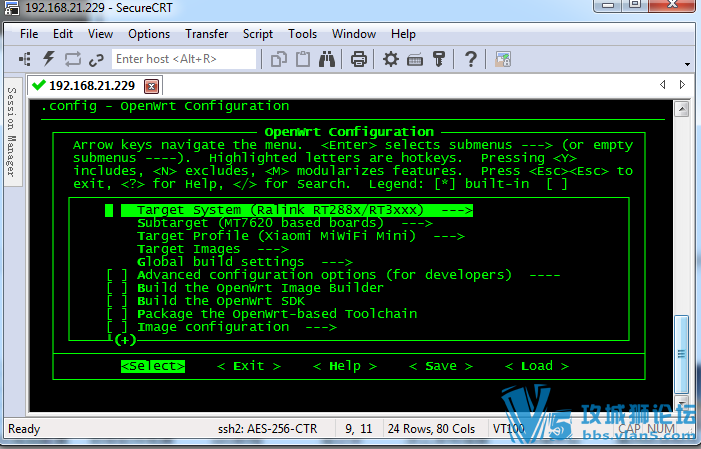Click the Help question mark icon
Screen dimensions: 701x449
[470, 59]
